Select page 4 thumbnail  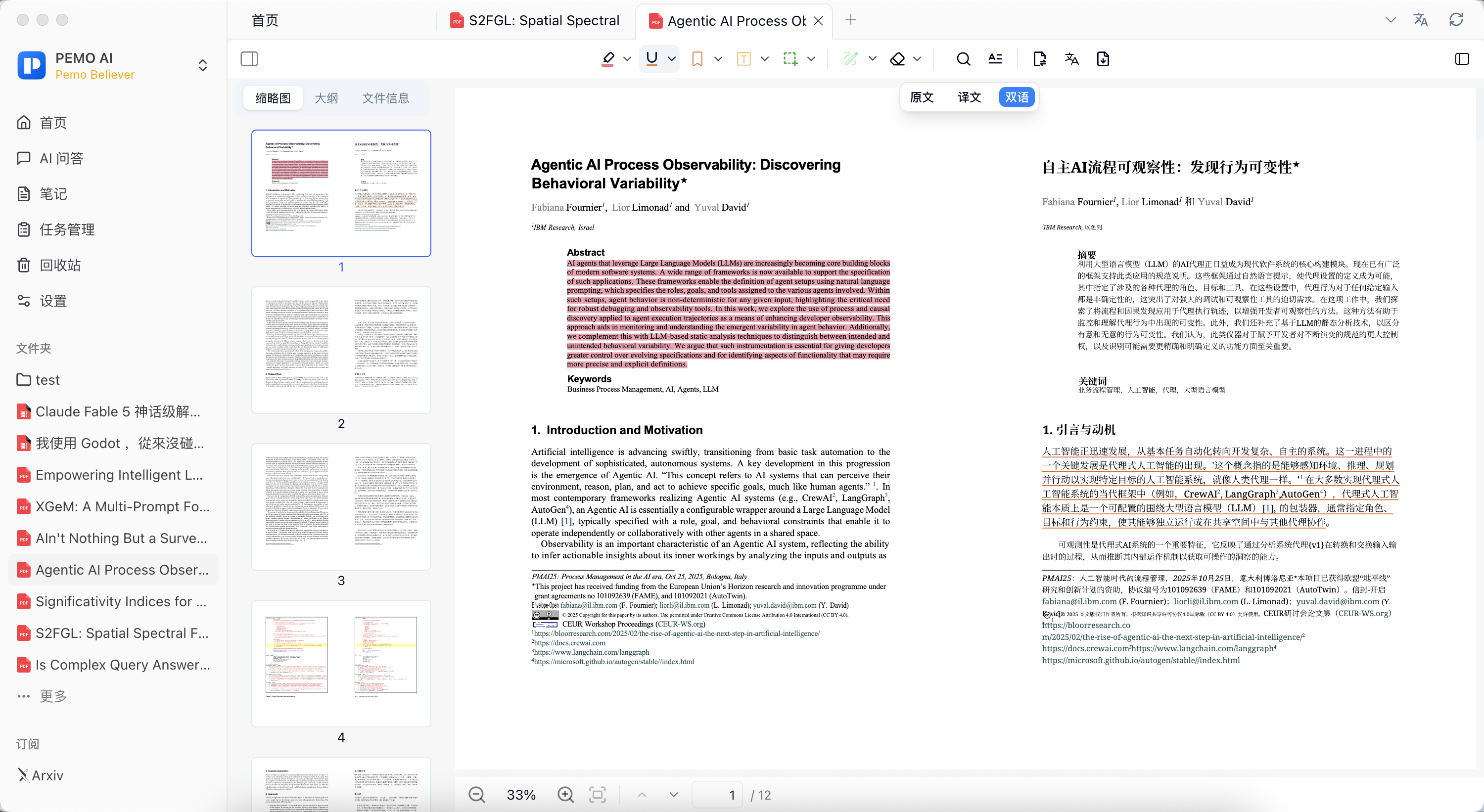341,664
